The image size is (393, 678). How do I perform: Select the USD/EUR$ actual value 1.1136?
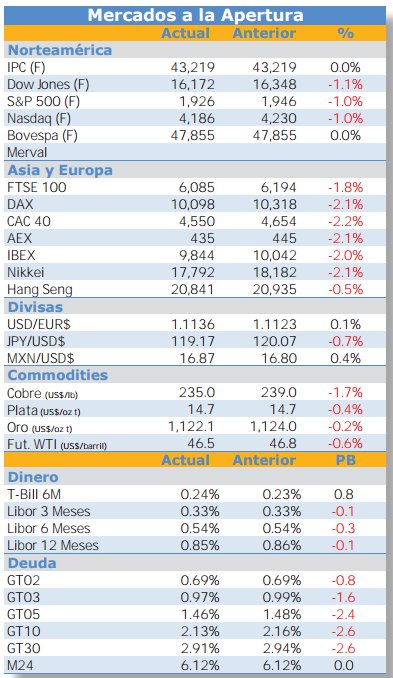pyautogui.click(x=193, y=324)
